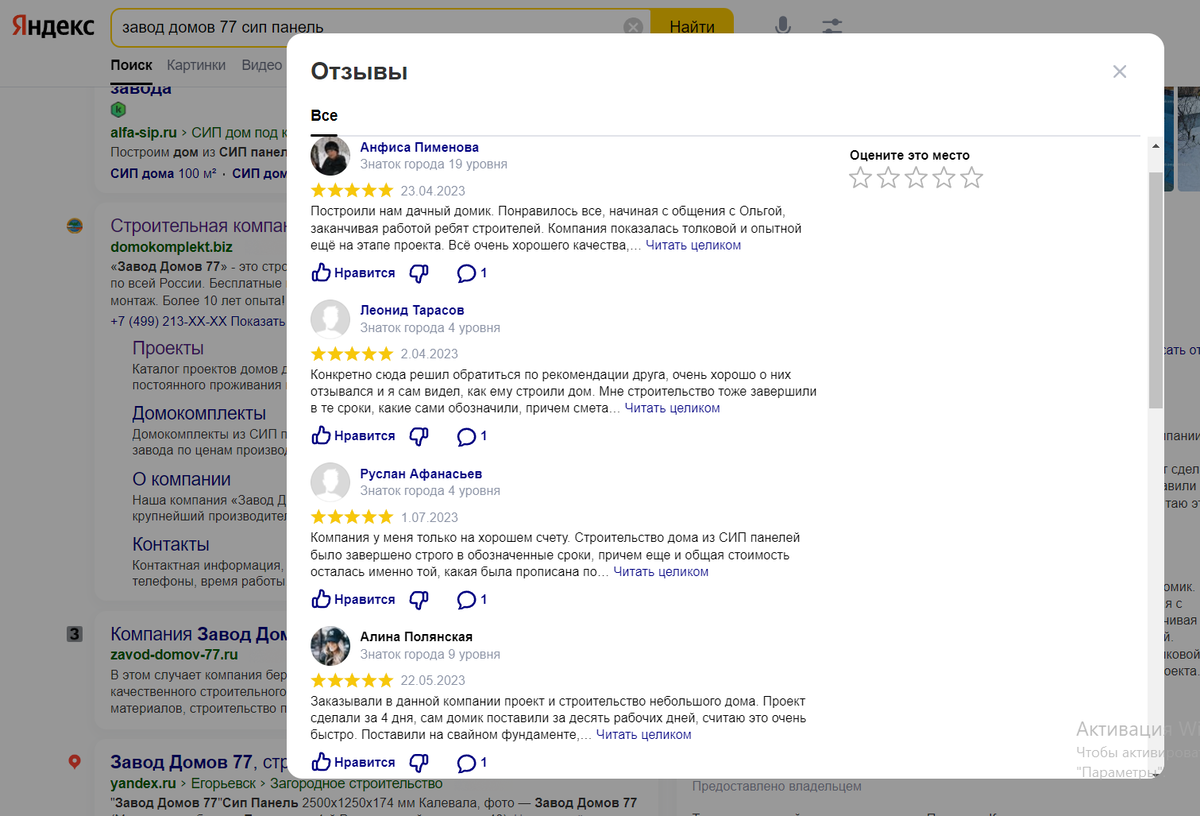Click the reviews dialog scrollbar thumb
The width and height of the screenshot is (1200, 816).
point(1156,290)
